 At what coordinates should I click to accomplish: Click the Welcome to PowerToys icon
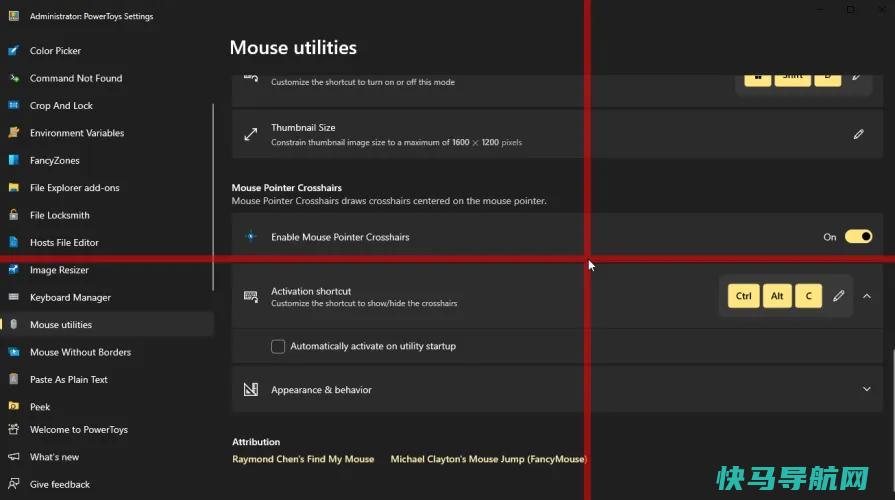(14, 429)
